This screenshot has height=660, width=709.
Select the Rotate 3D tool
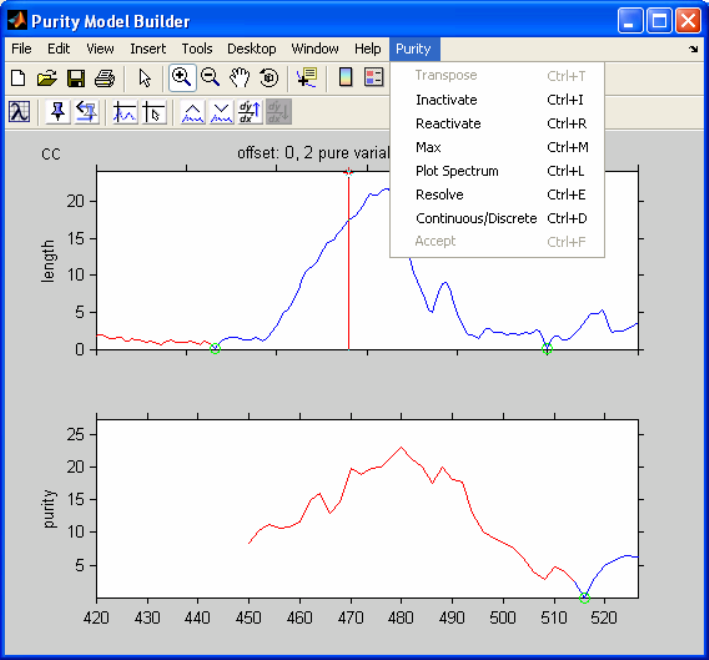(x=268, y=78)
